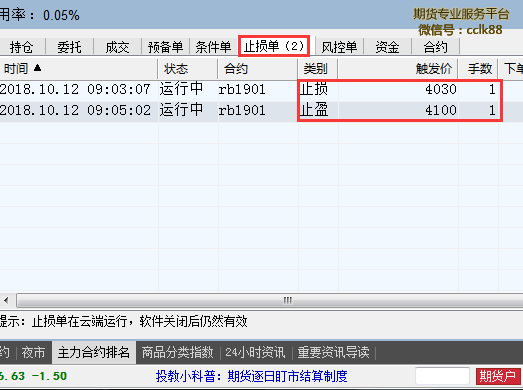The height and width of the screenshot is (390, 523).
Task: Select the 合约 tab
Action: point(435,47)
